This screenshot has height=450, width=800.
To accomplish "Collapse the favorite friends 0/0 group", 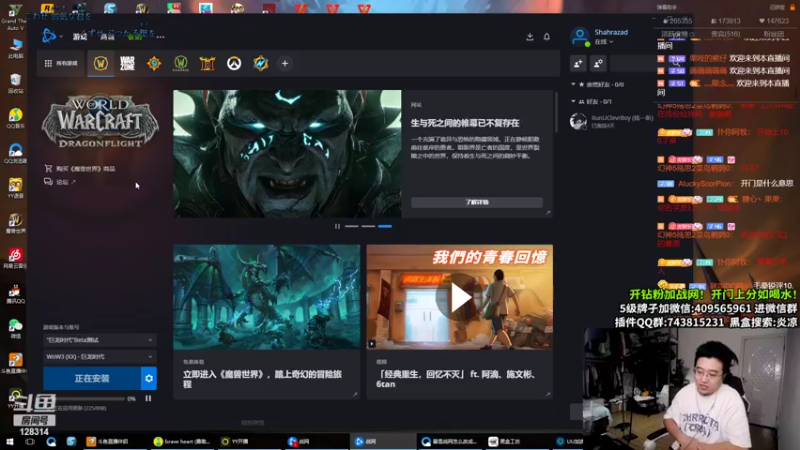I will (x=573, y=84).
